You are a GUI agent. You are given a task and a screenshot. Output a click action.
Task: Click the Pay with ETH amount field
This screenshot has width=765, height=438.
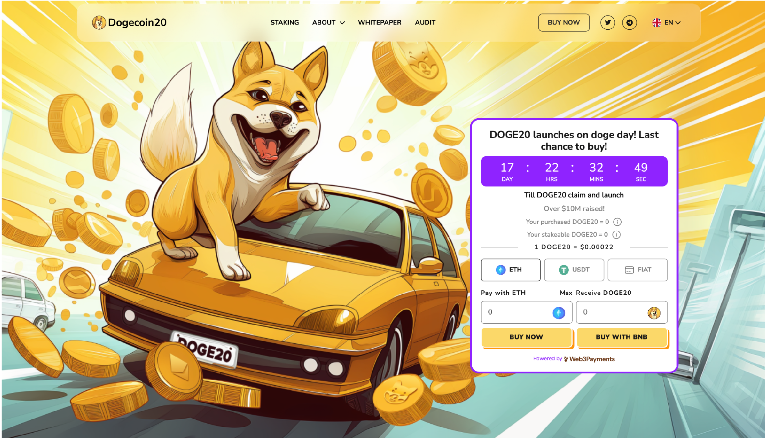[526, 312]
